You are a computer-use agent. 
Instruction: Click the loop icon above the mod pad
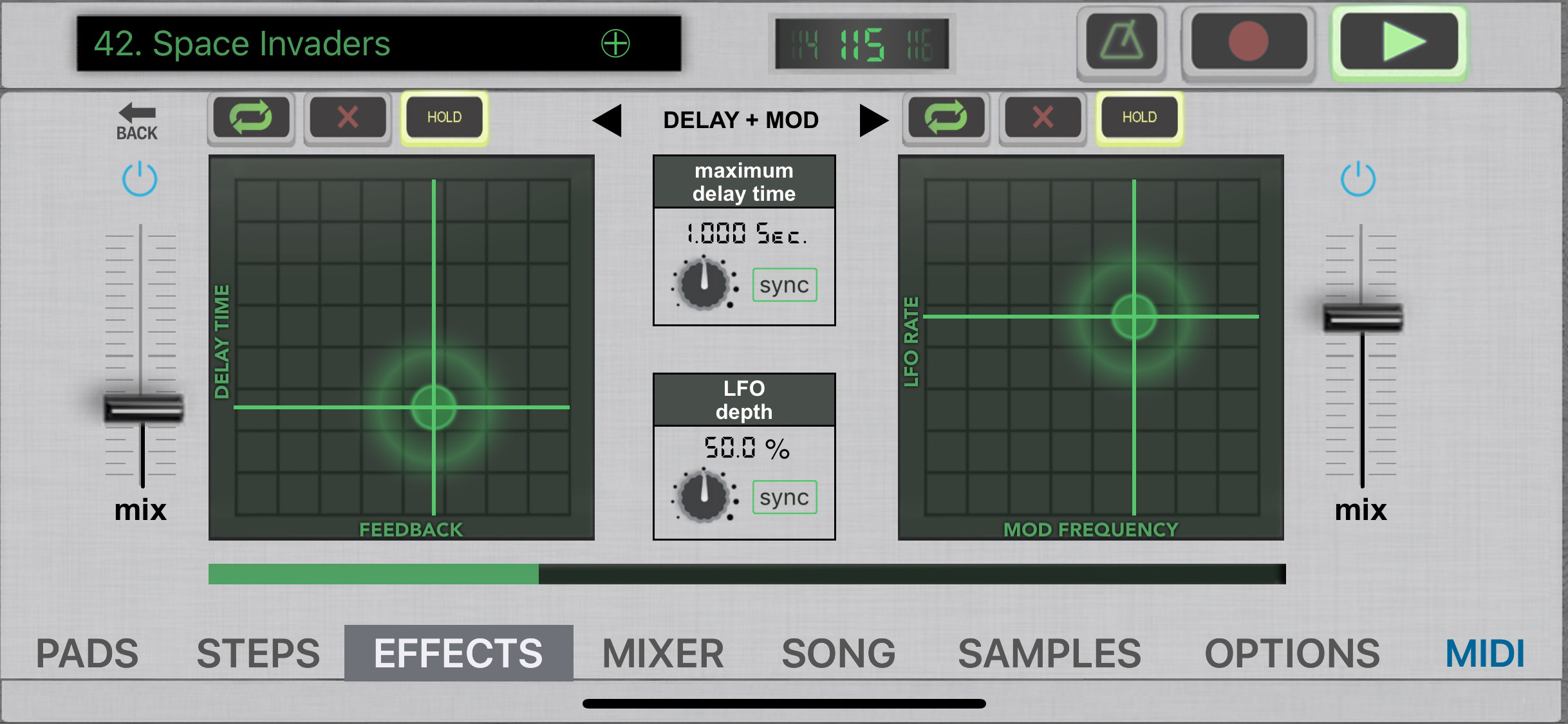pos(946,118)
